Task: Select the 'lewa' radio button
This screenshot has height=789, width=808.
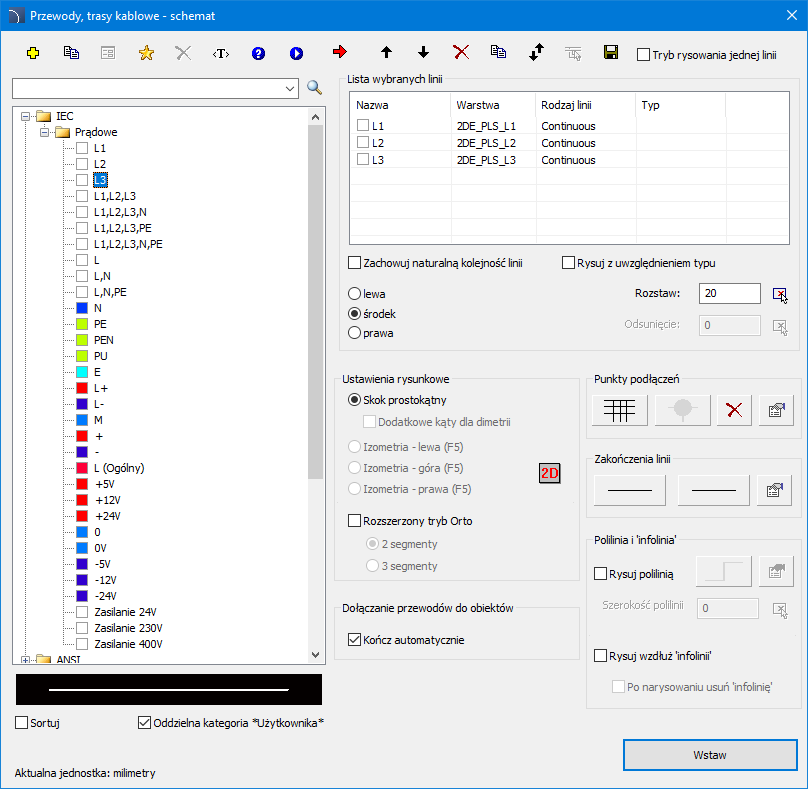Action: point(354,295)
